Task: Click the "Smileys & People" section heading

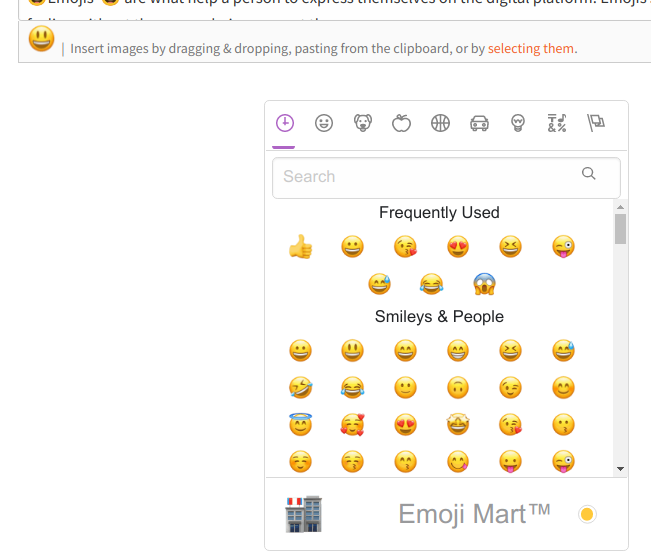Action: tap(439, 316)
